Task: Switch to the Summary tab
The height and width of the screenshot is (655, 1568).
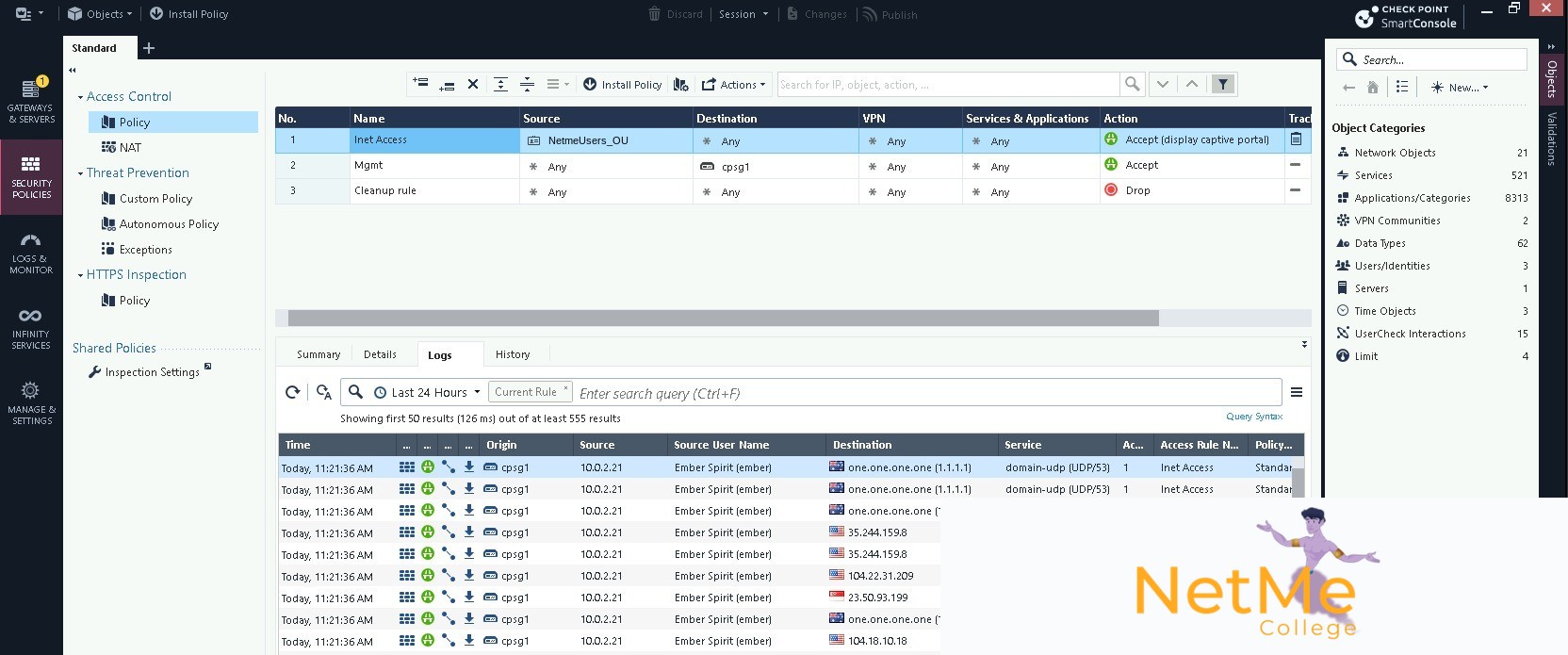Action: coord(318,354)
